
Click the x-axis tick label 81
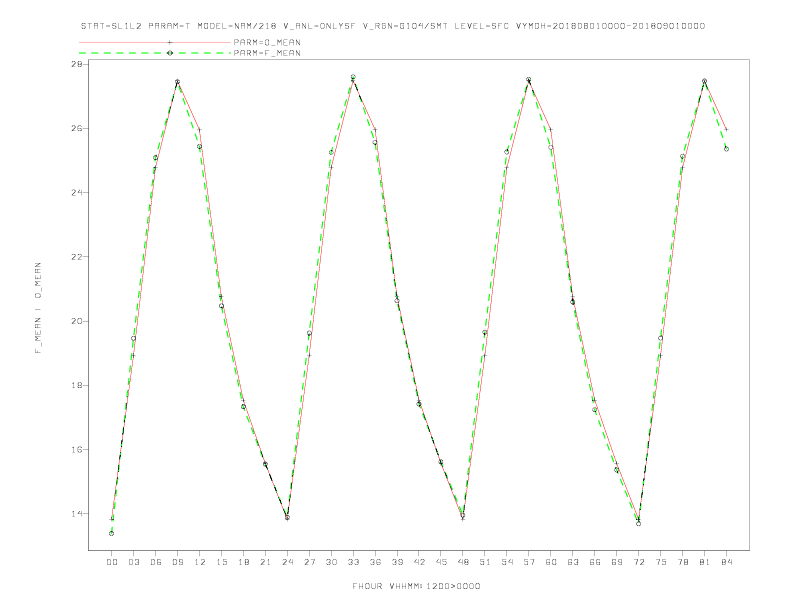tap(705, 562)
